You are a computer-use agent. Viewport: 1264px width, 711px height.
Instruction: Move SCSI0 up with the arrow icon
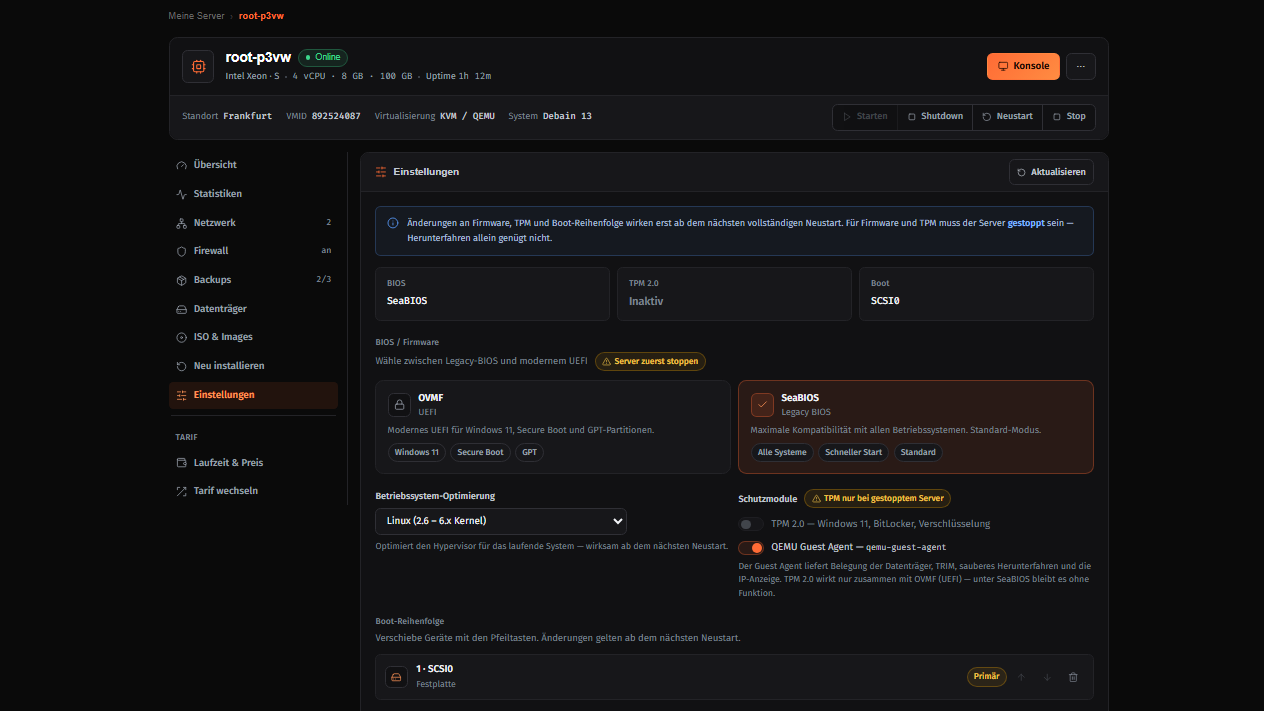click(1021, 677)
